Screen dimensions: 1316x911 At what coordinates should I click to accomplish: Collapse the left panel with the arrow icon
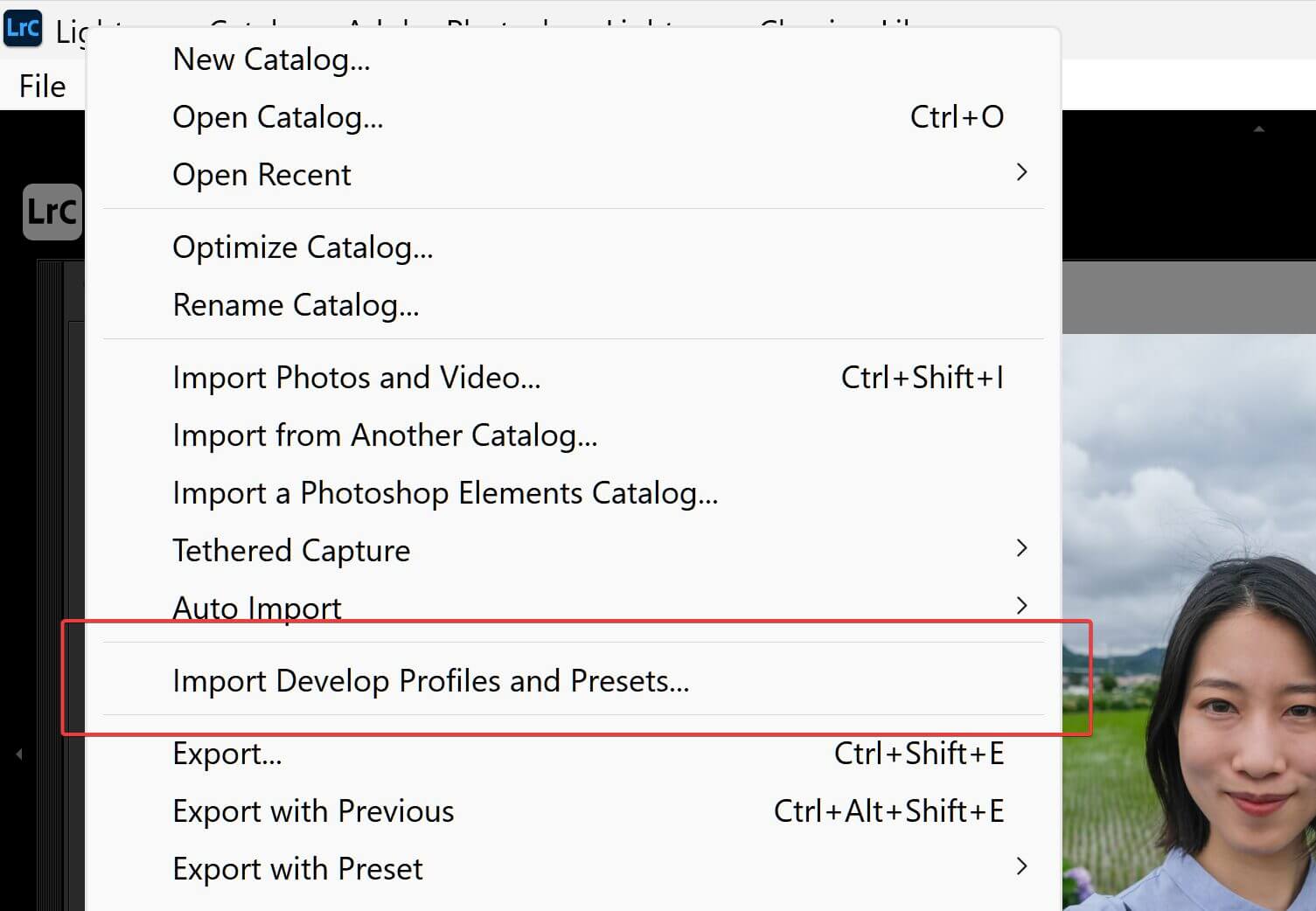pos(17,755)
